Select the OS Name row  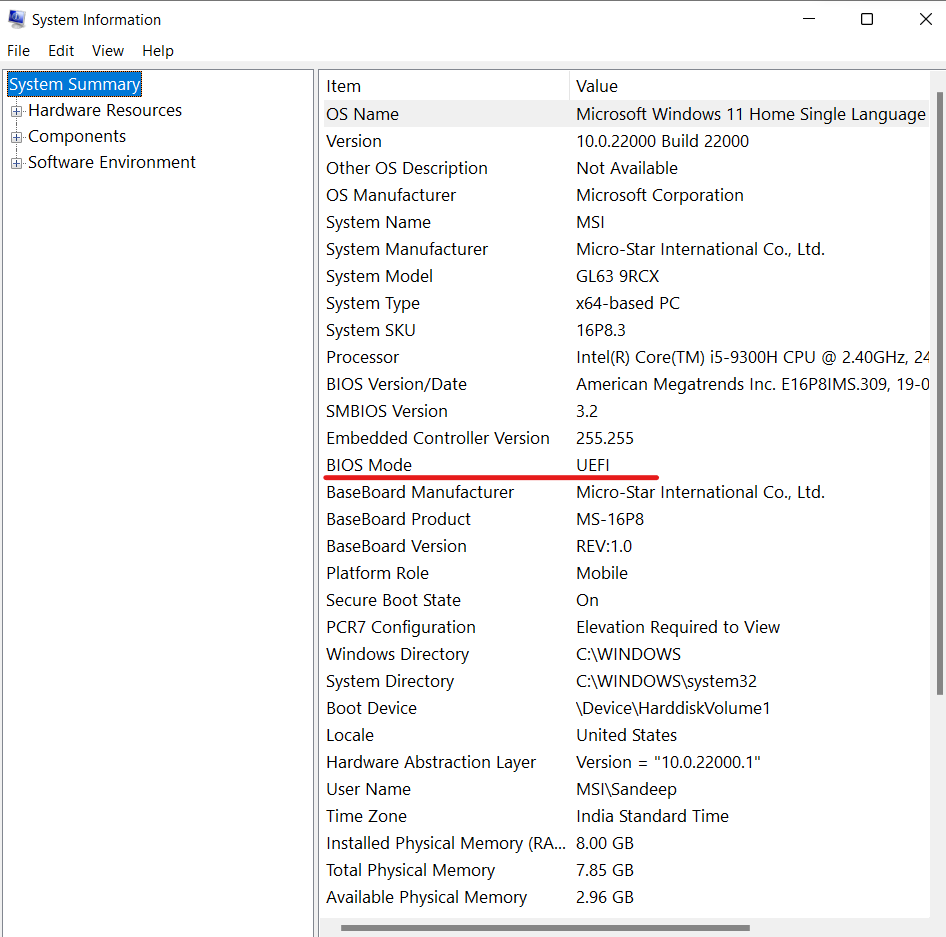626,114
